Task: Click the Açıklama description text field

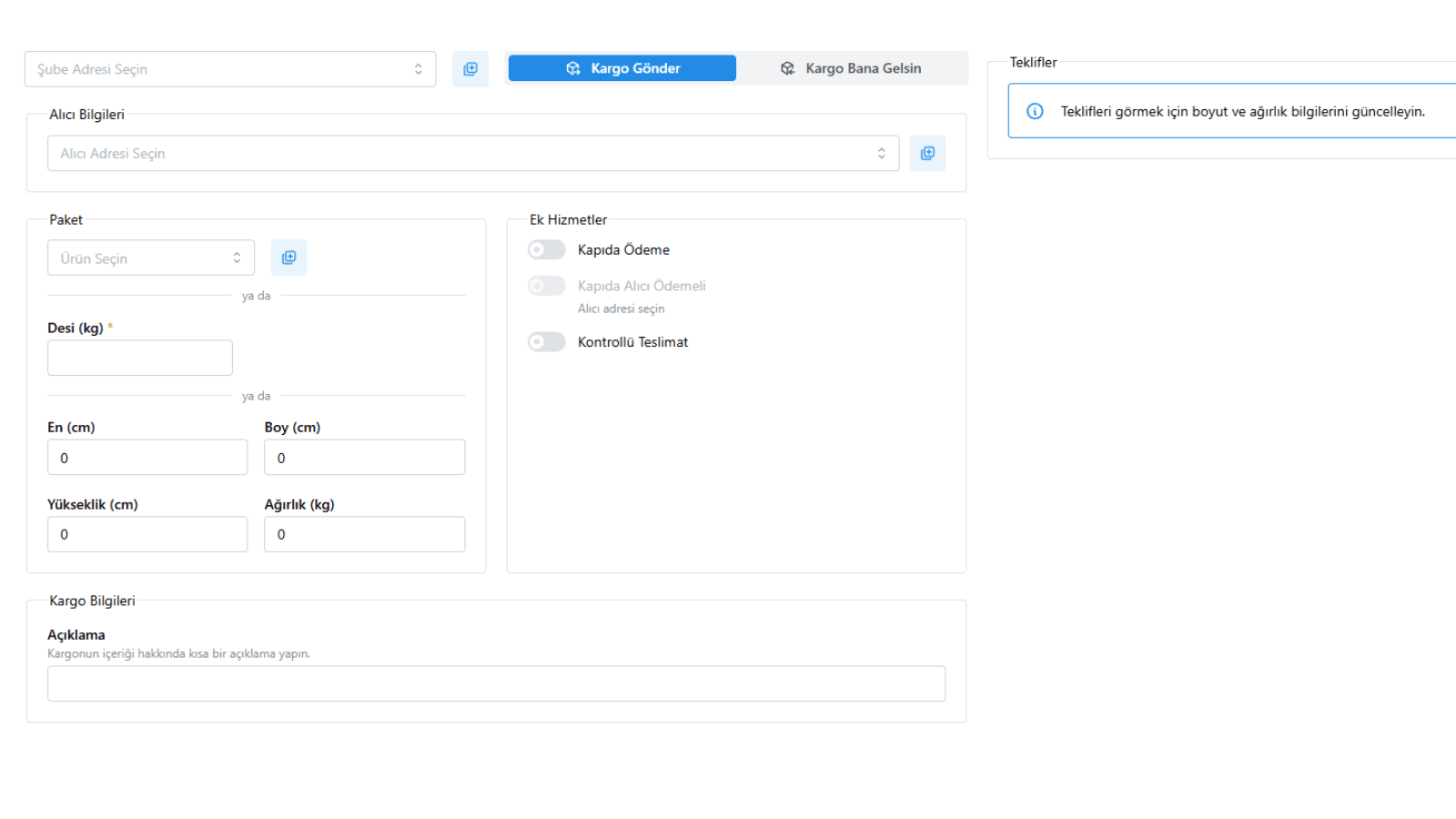Action: [496, 683]
